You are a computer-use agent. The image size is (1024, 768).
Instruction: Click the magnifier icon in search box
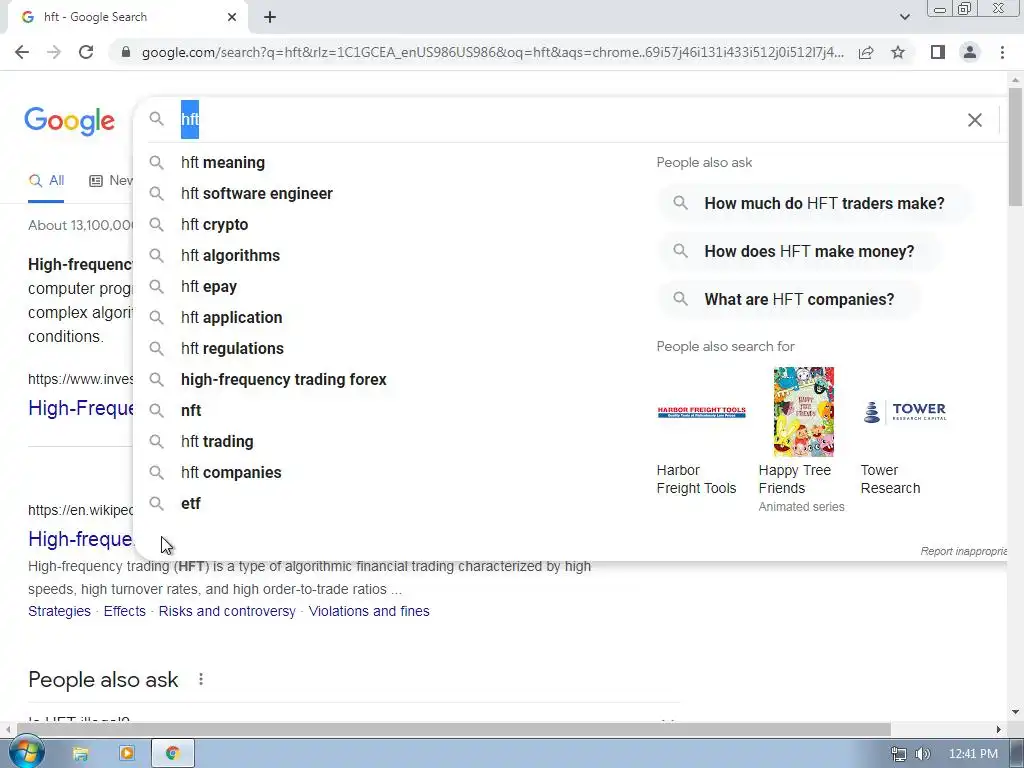pos(156,119)
